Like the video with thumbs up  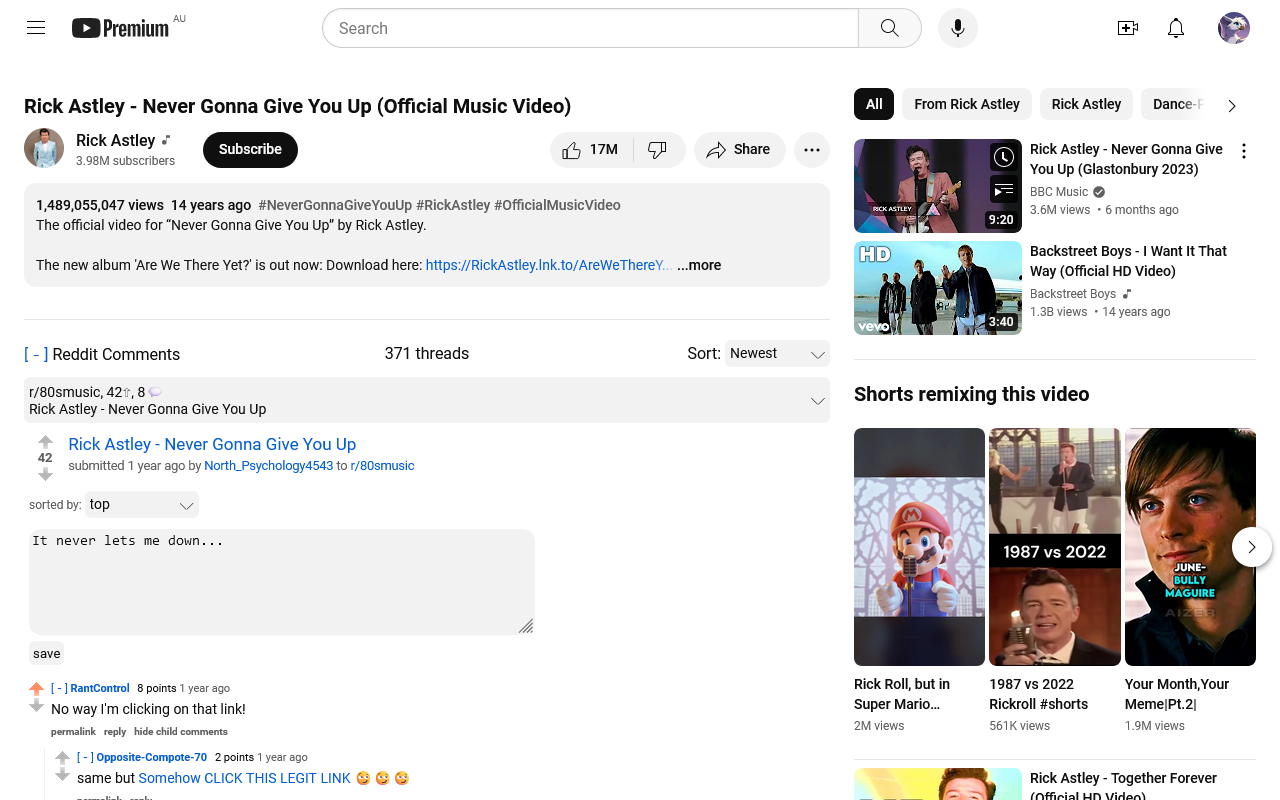tap(592, 150)
